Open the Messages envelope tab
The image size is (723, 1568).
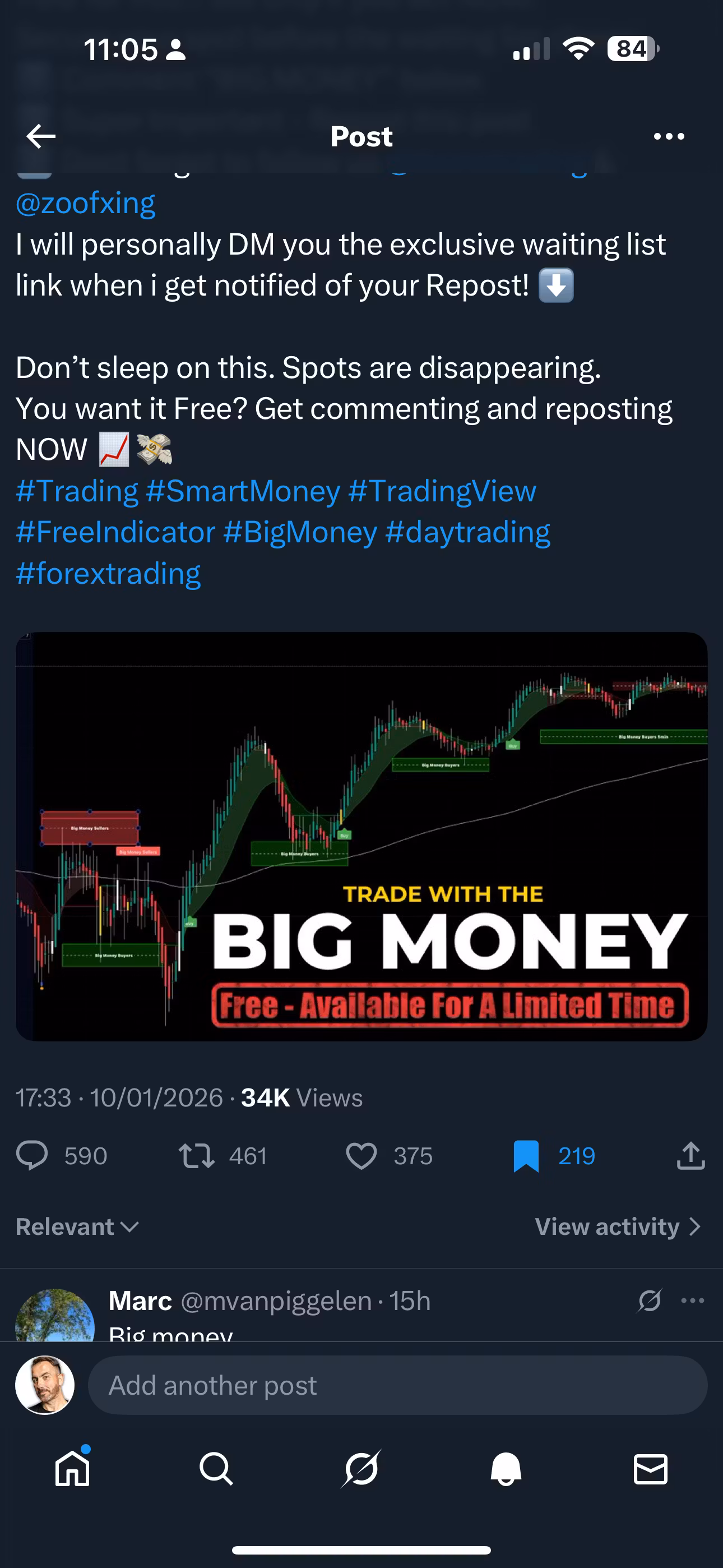(x=650, y=1469)
